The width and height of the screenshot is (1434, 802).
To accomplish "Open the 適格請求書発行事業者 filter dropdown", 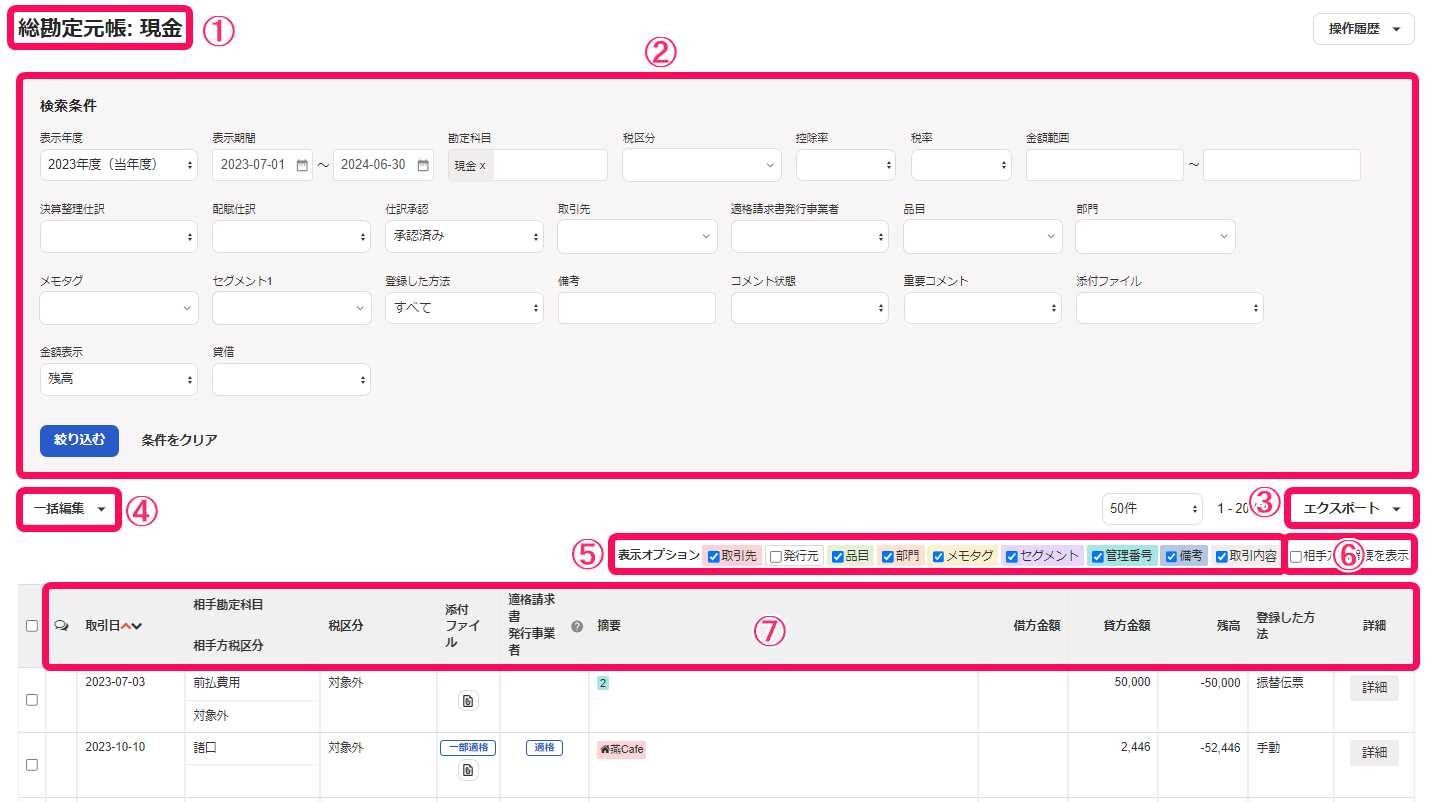I will pyautogui.click(x=810, y=237).
